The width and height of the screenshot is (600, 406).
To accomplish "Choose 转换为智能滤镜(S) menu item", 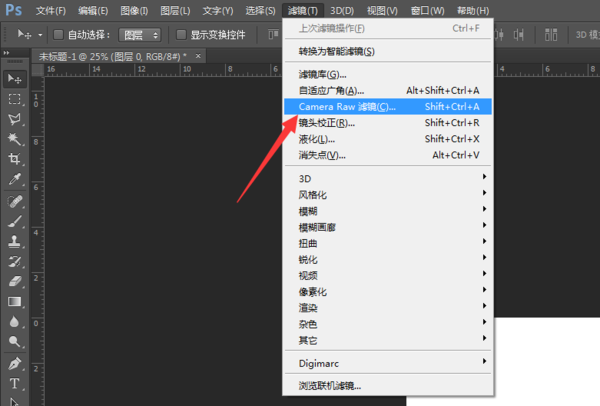I will point(388,51).
